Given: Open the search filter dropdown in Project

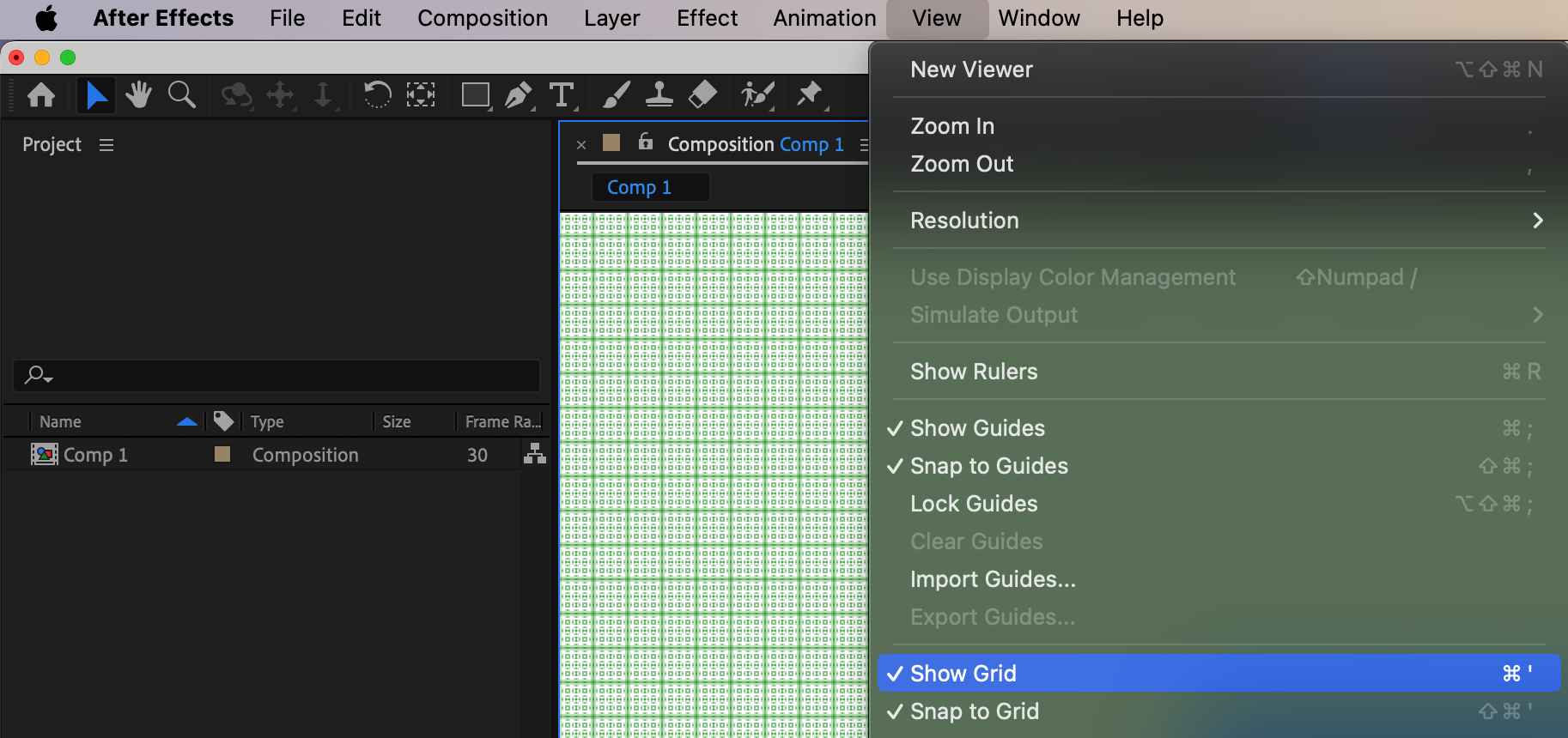Looking at the screenshot, I should point(39,376).
